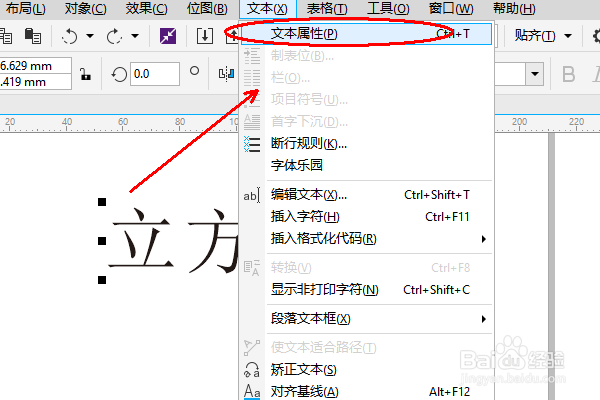Open the redo history dropdown arrow

(x=135, y=36)
